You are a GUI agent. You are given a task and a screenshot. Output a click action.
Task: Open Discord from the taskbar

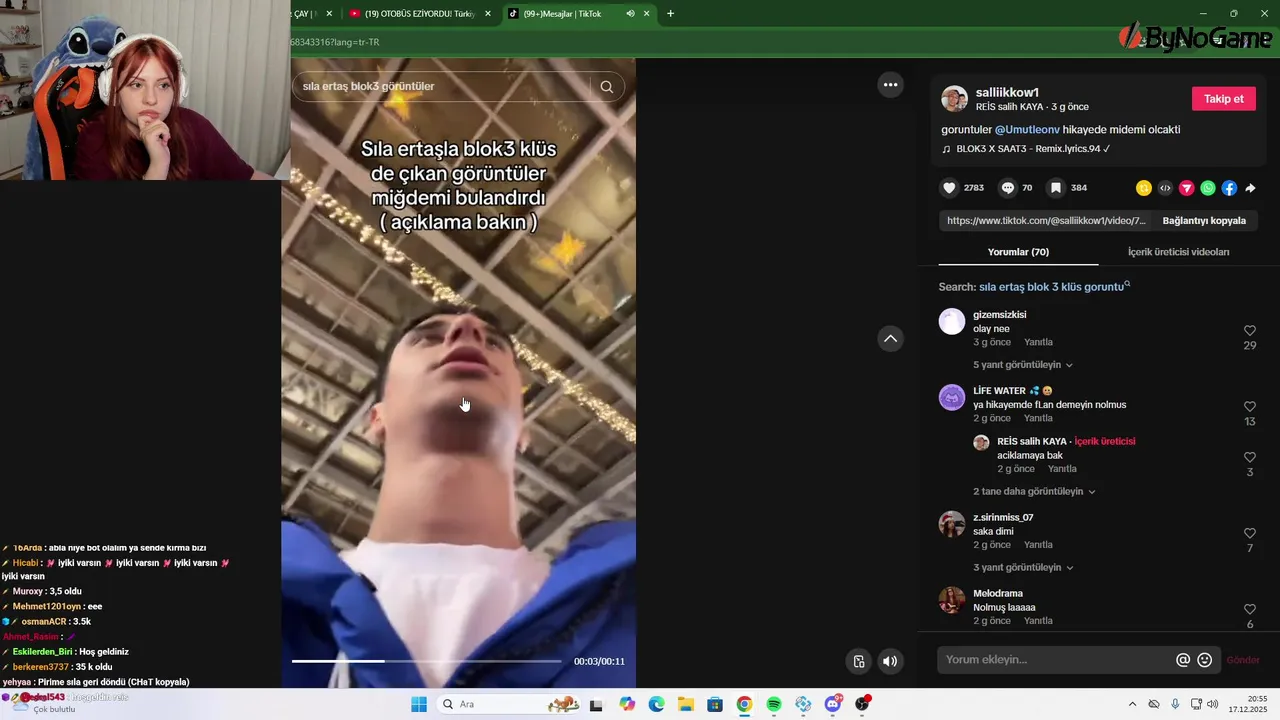pyautogui.click(x=833, y=704)
